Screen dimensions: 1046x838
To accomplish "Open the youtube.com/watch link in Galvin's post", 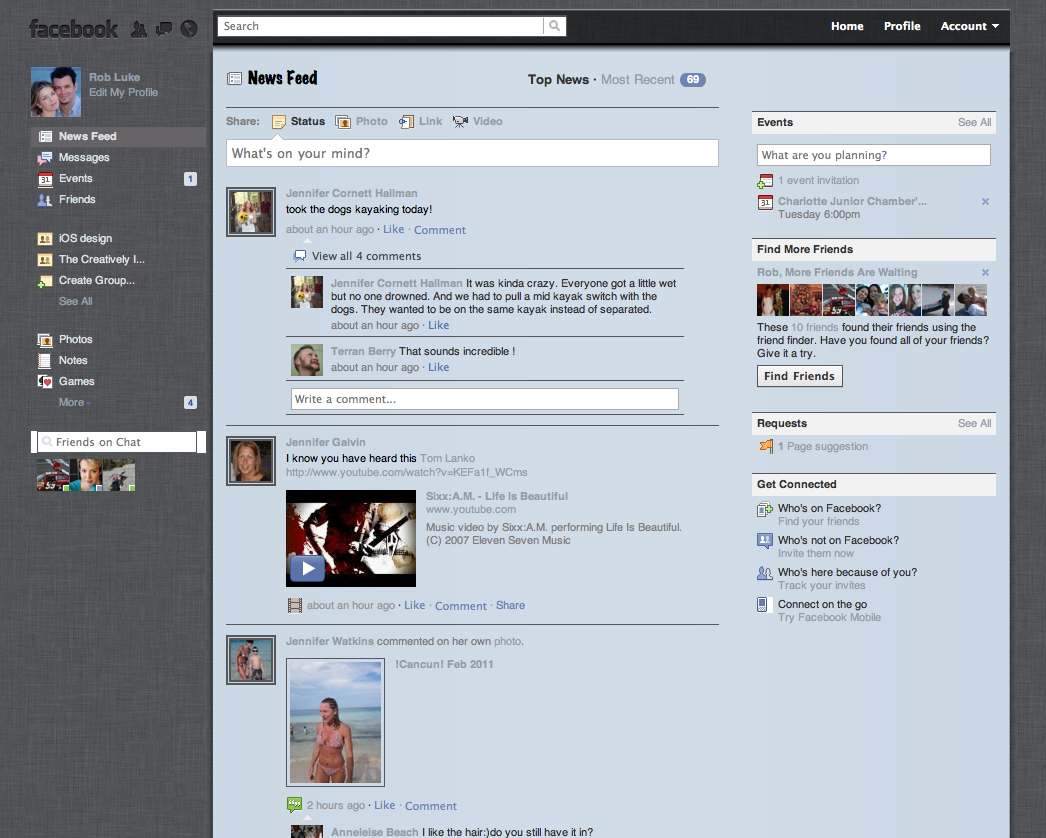I will pyautogui.click(x=406, y=472).
